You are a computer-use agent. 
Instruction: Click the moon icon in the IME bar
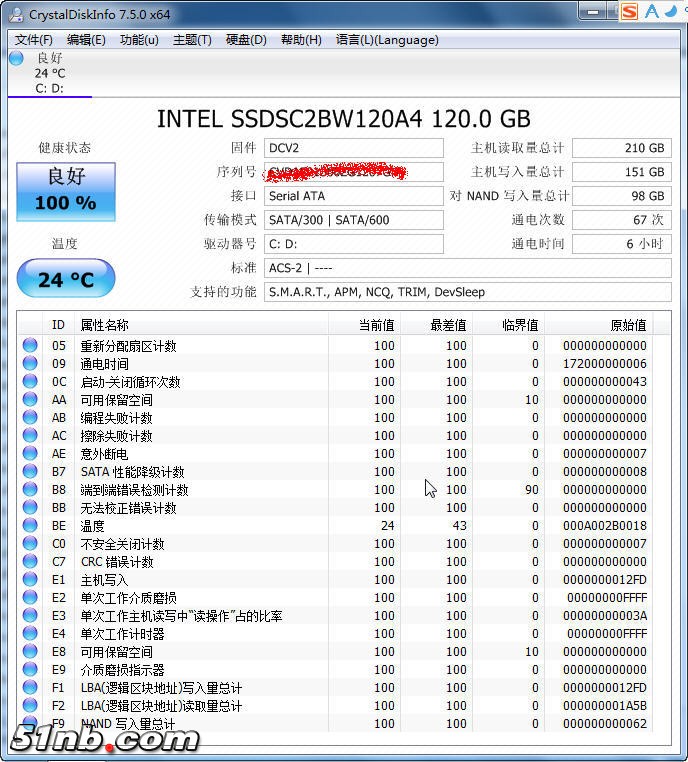pos(670,12)
